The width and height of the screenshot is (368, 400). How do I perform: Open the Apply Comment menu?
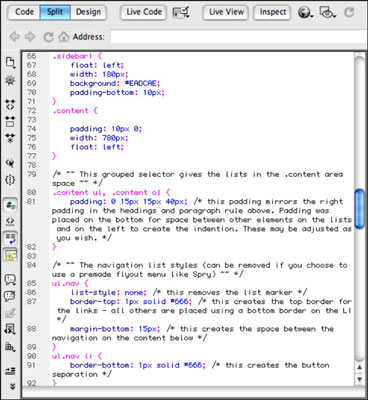[10, 279]
